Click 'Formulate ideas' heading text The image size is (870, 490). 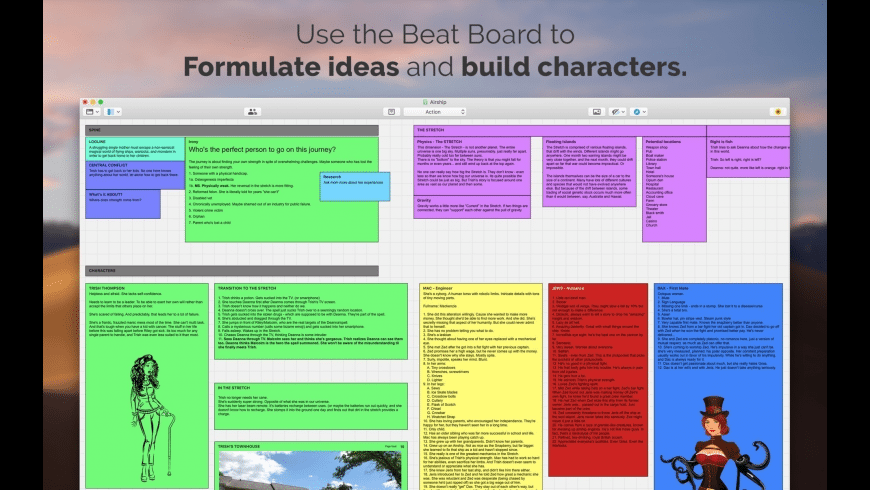click(x=291, y=67)
